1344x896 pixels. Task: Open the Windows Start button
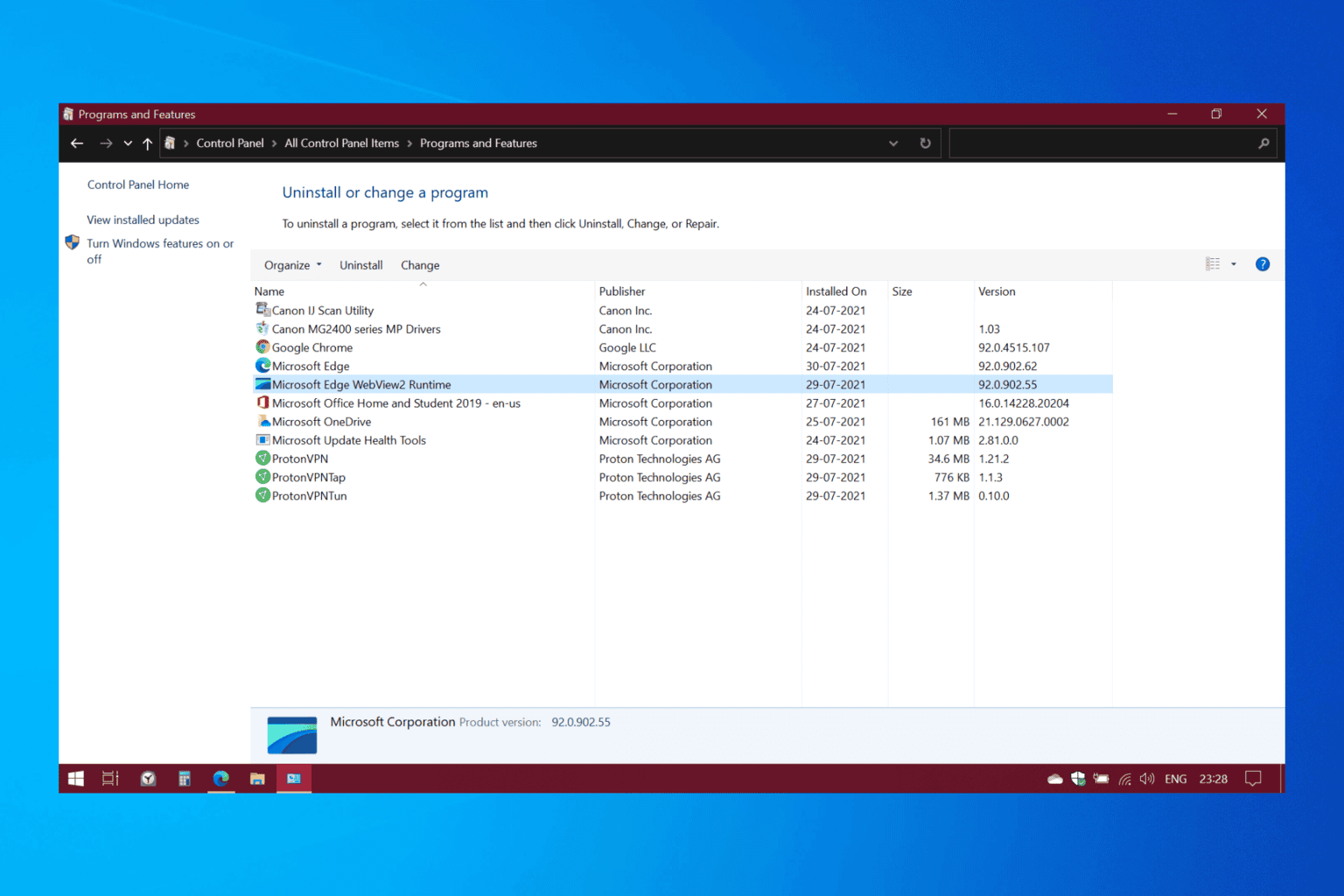76,779
